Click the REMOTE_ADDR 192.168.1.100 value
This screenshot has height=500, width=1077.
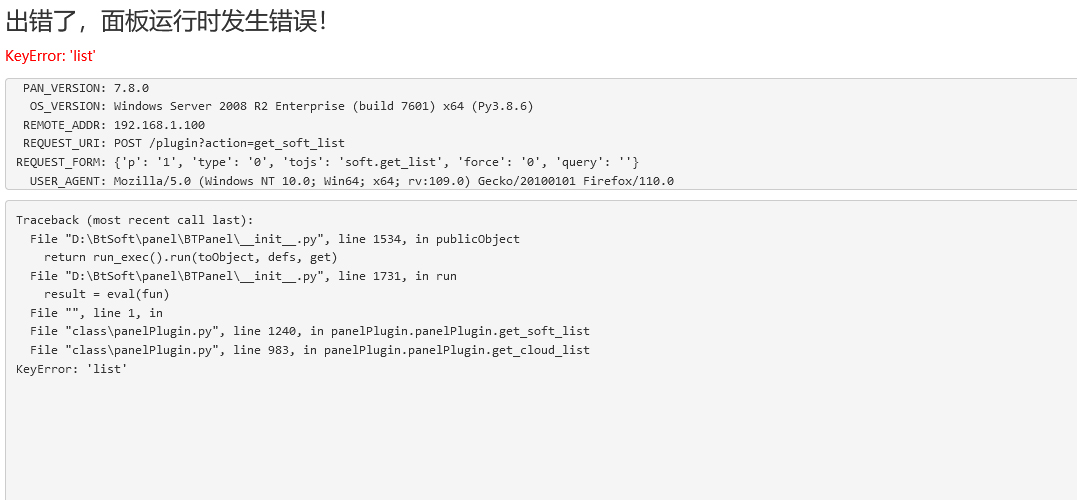pyautogui.click(x=159, y=125)
